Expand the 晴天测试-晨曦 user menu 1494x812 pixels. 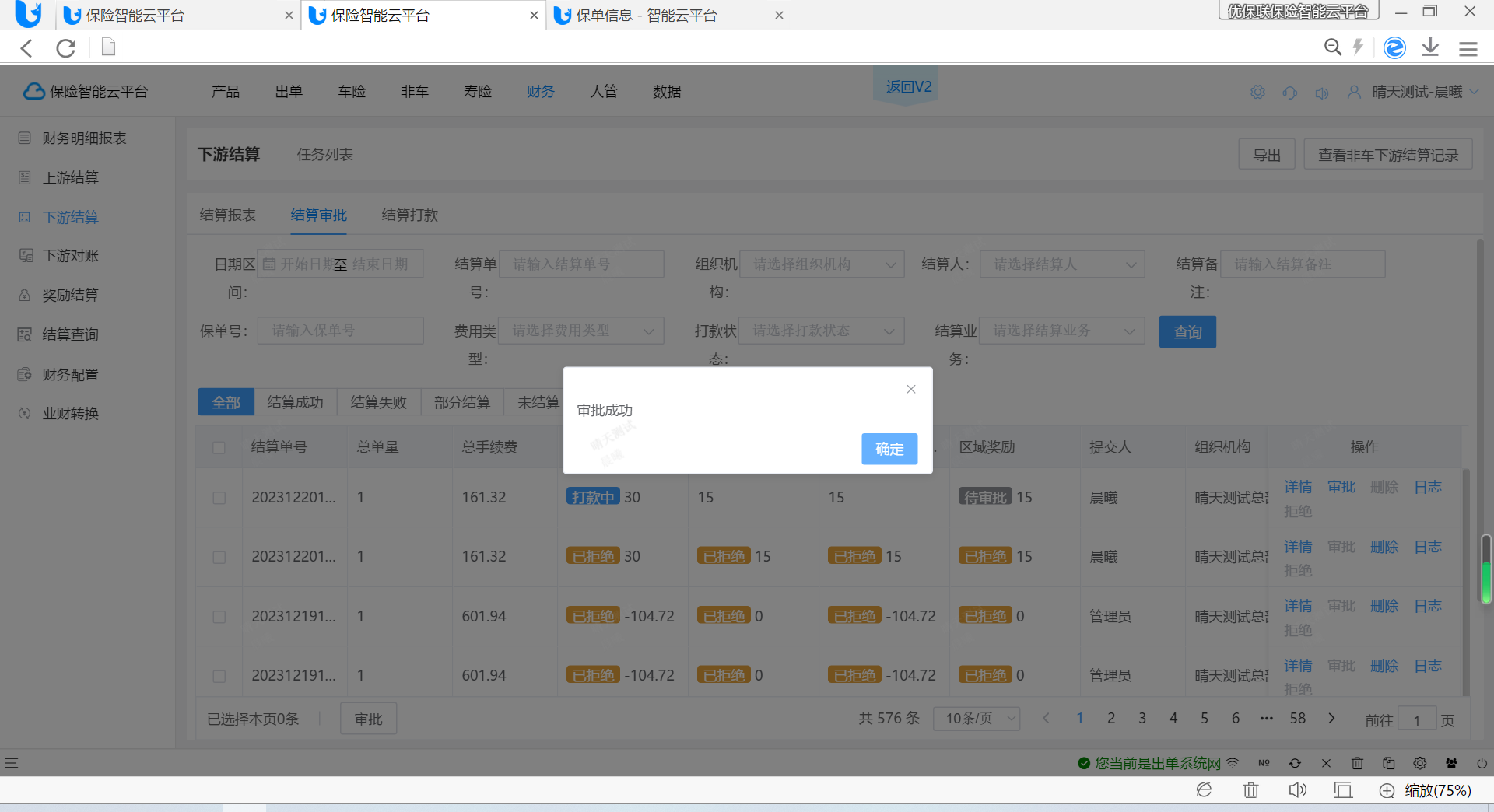pos(1426,92)
